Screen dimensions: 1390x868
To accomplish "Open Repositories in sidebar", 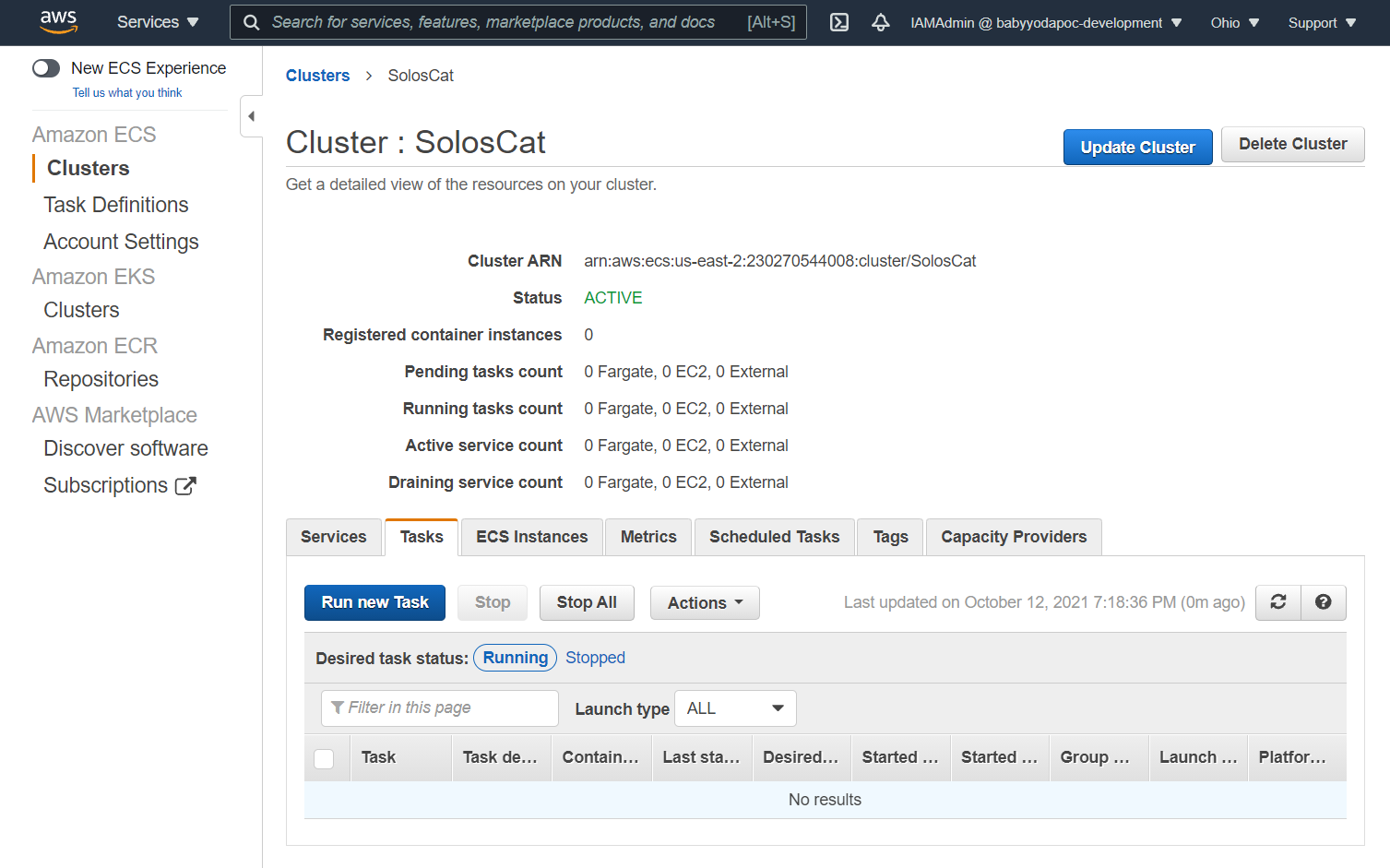I will [101, 379].
